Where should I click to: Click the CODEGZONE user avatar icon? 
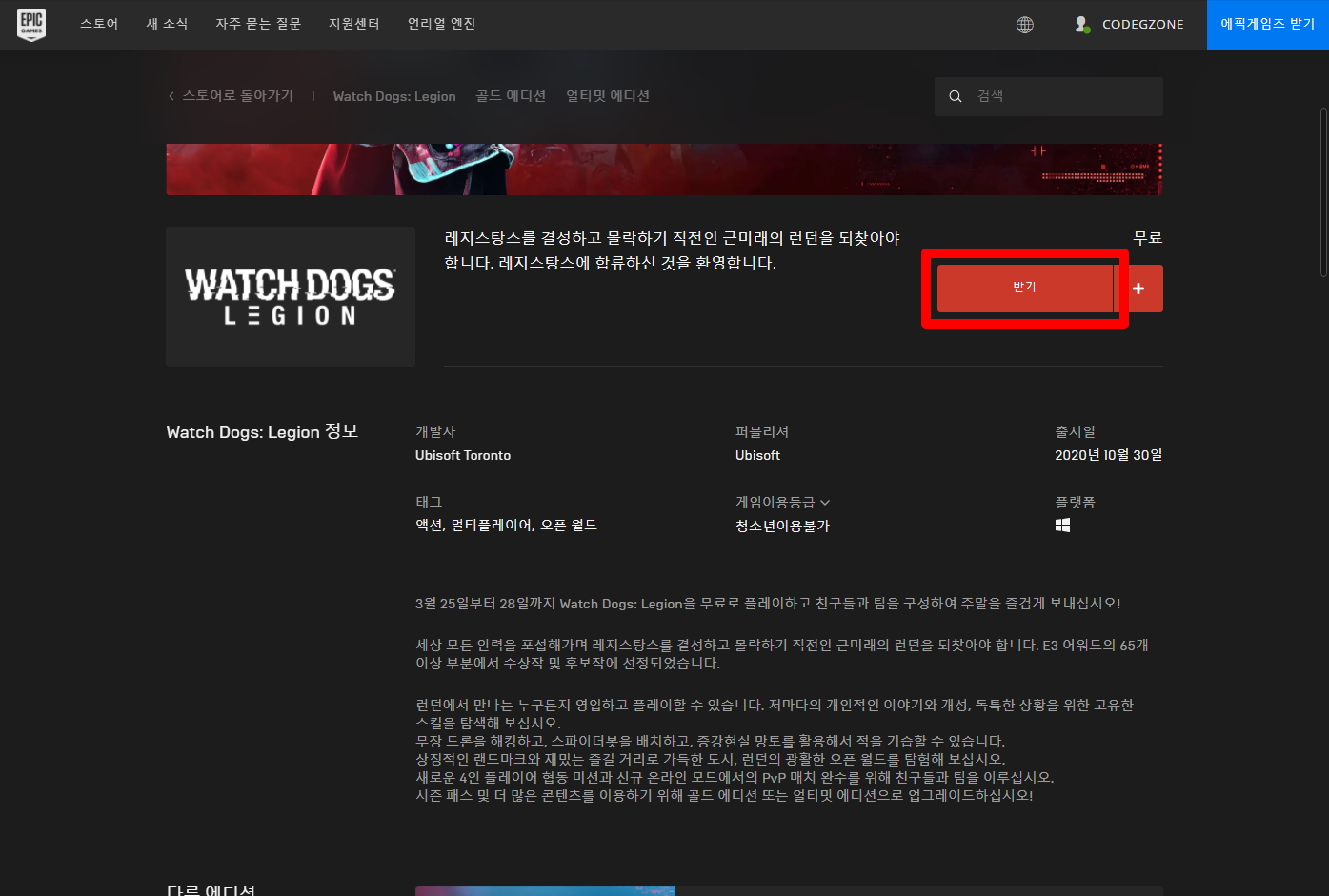point(1081,25)
